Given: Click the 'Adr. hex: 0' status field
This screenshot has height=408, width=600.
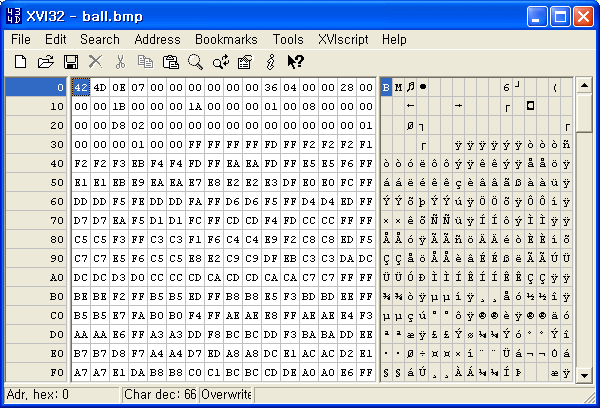Looking at the screenshot, I should point(62,395).
